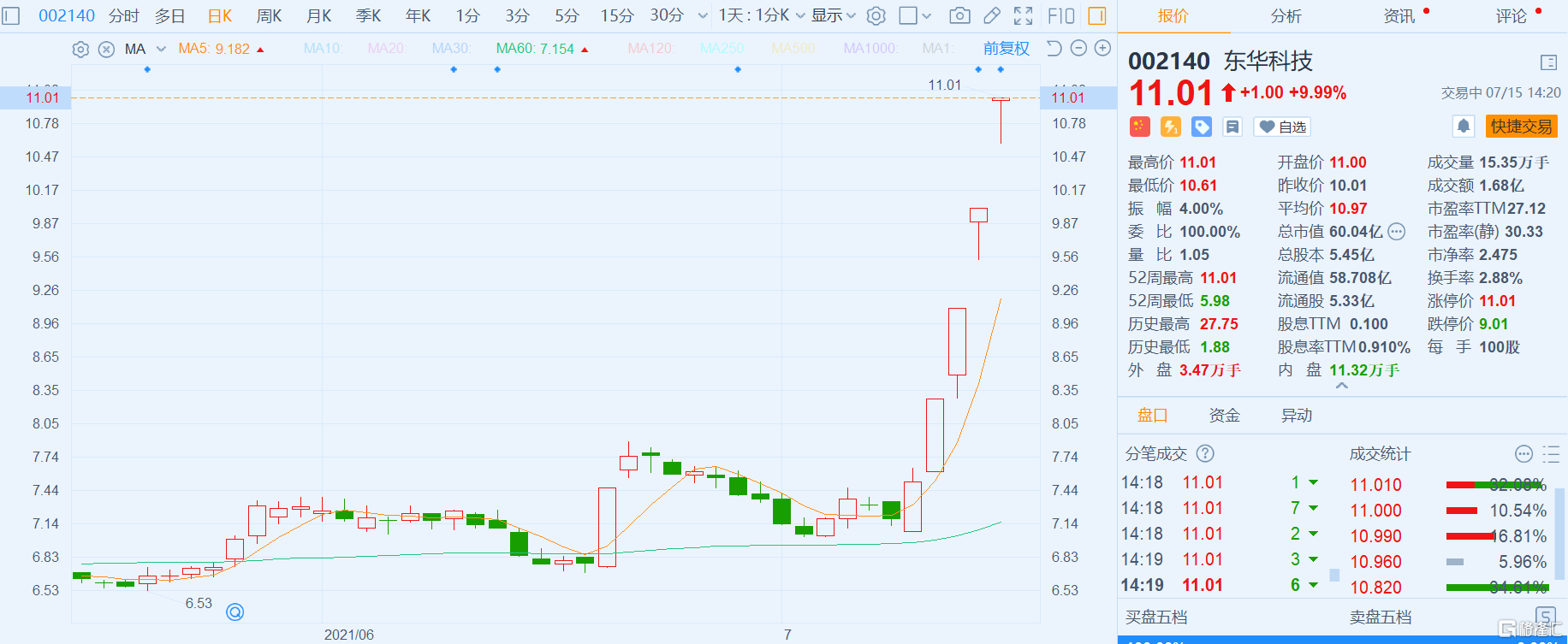This screenshot has height=644, width=1568.
Task: Select the 季K quarterly candlestick
Action: [x=369, y=15]
